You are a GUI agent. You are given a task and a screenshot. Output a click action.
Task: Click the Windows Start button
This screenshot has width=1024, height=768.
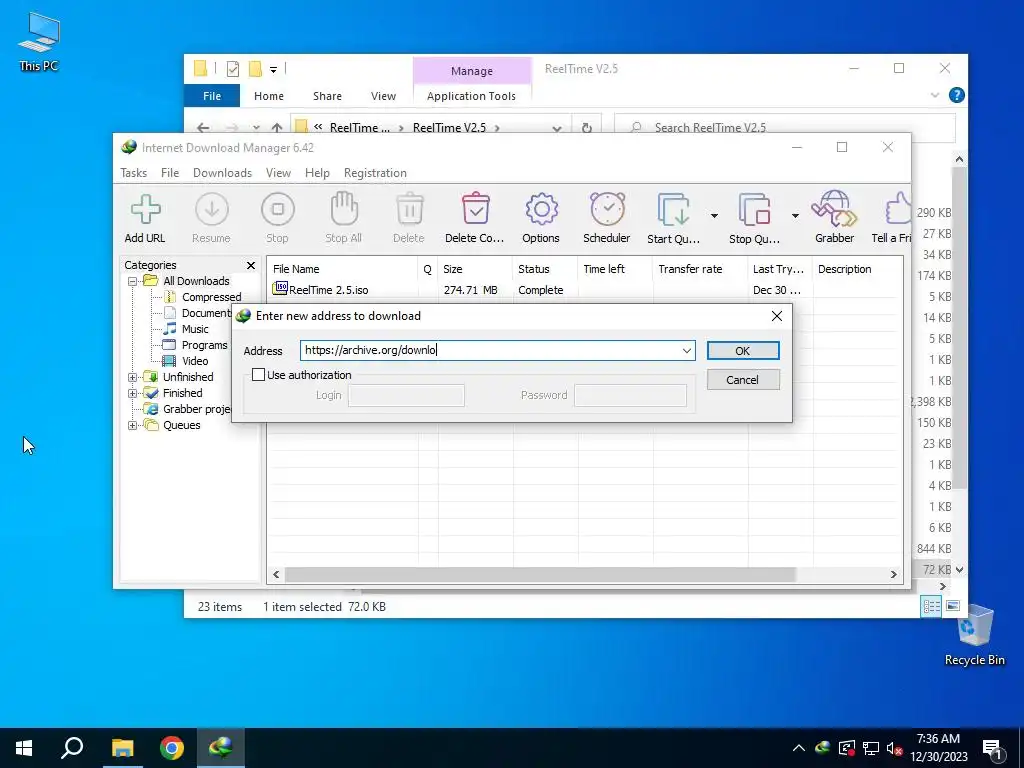click(24, 748)
